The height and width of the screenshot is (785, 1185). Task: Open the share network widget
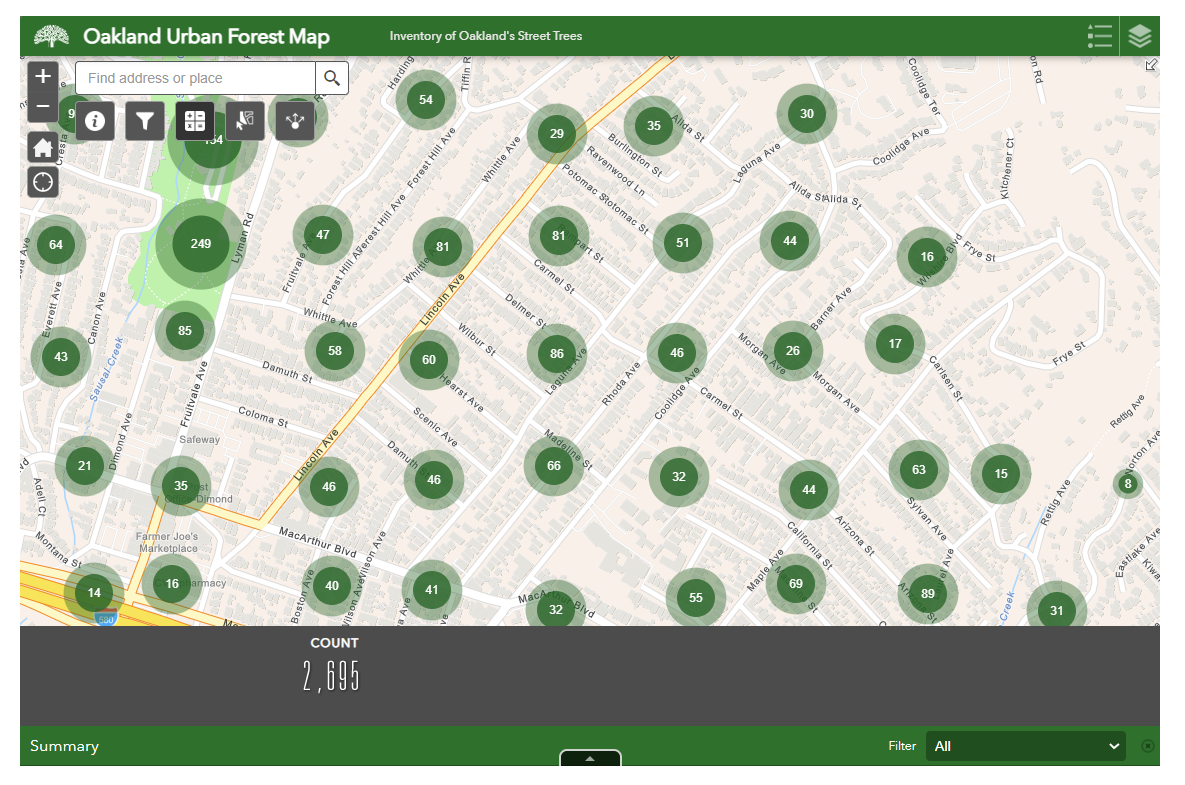295,121
